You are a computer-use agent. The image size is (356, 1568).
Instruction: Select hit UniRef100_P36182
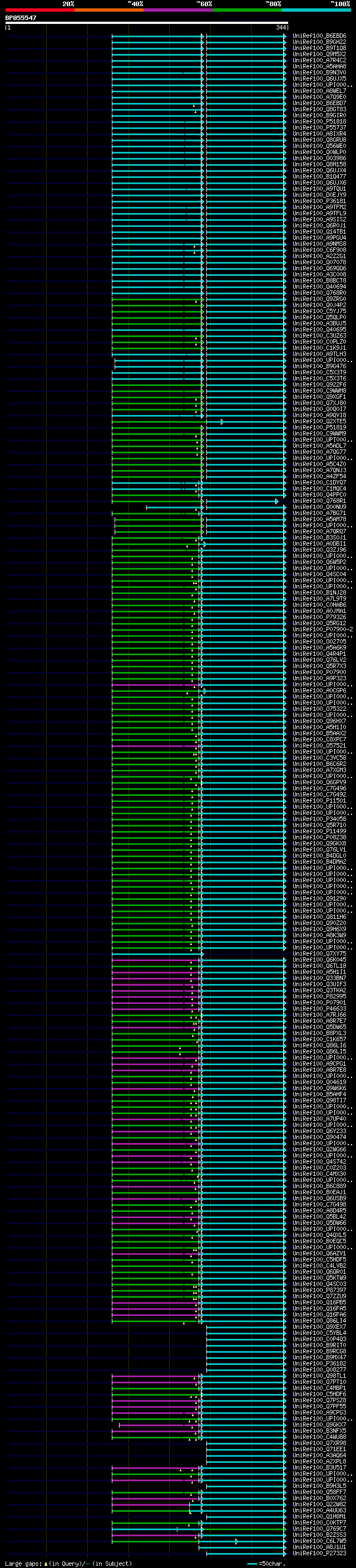319,1363
